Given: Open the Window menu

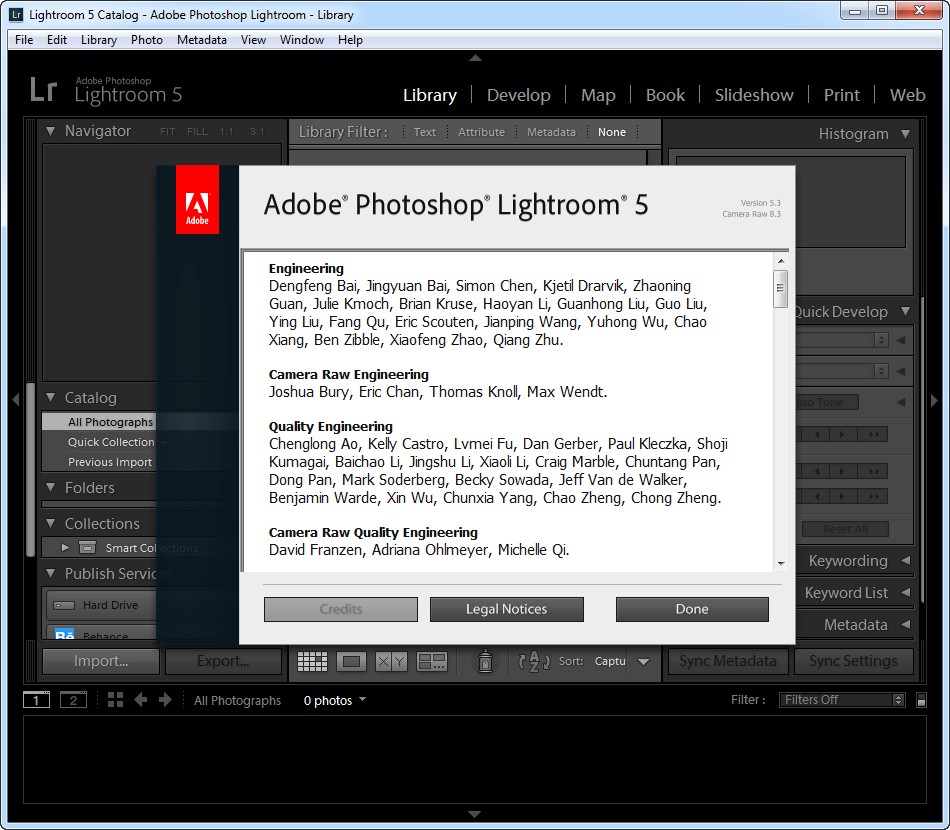Looking at the screenshot, I should pos(302,40).
